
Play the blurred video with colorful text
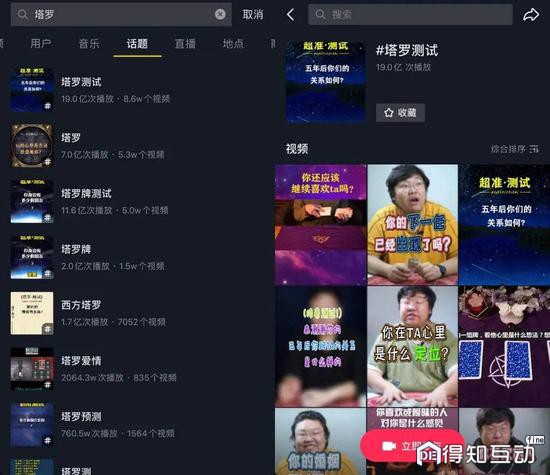(321, 346)
